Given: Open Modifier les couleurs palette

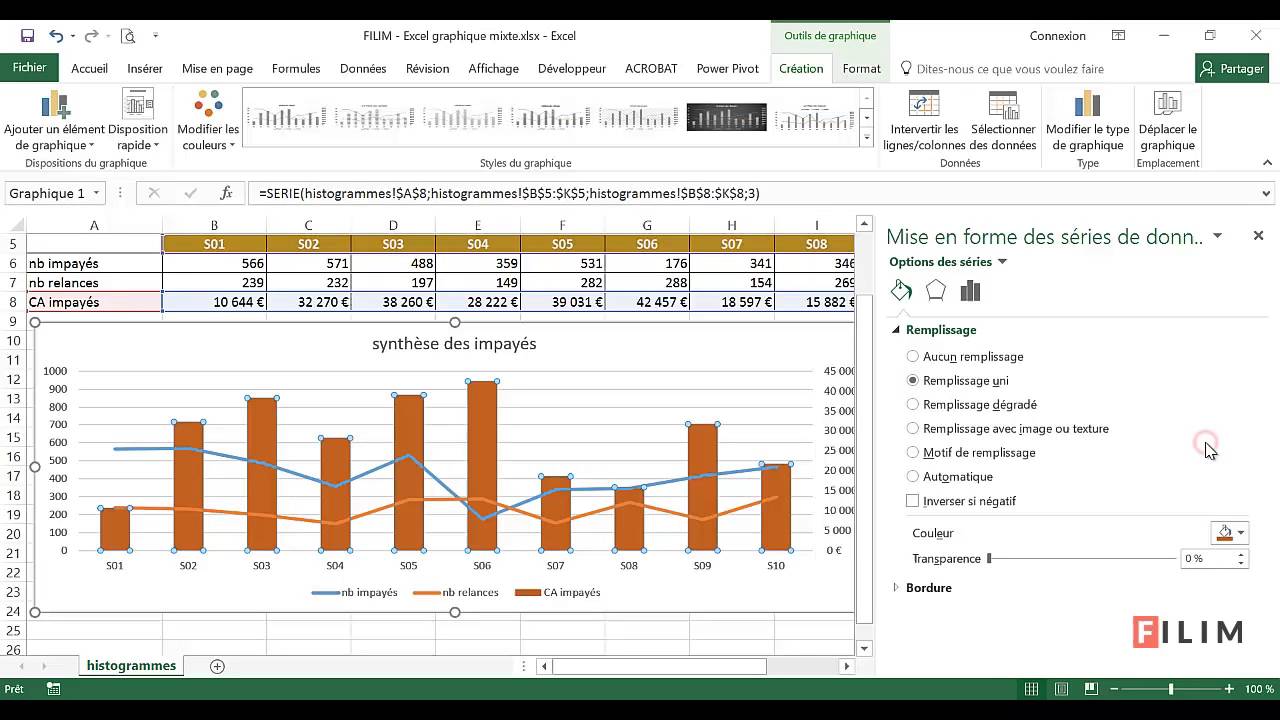Looking at the screenshot, I should [208, 120].
